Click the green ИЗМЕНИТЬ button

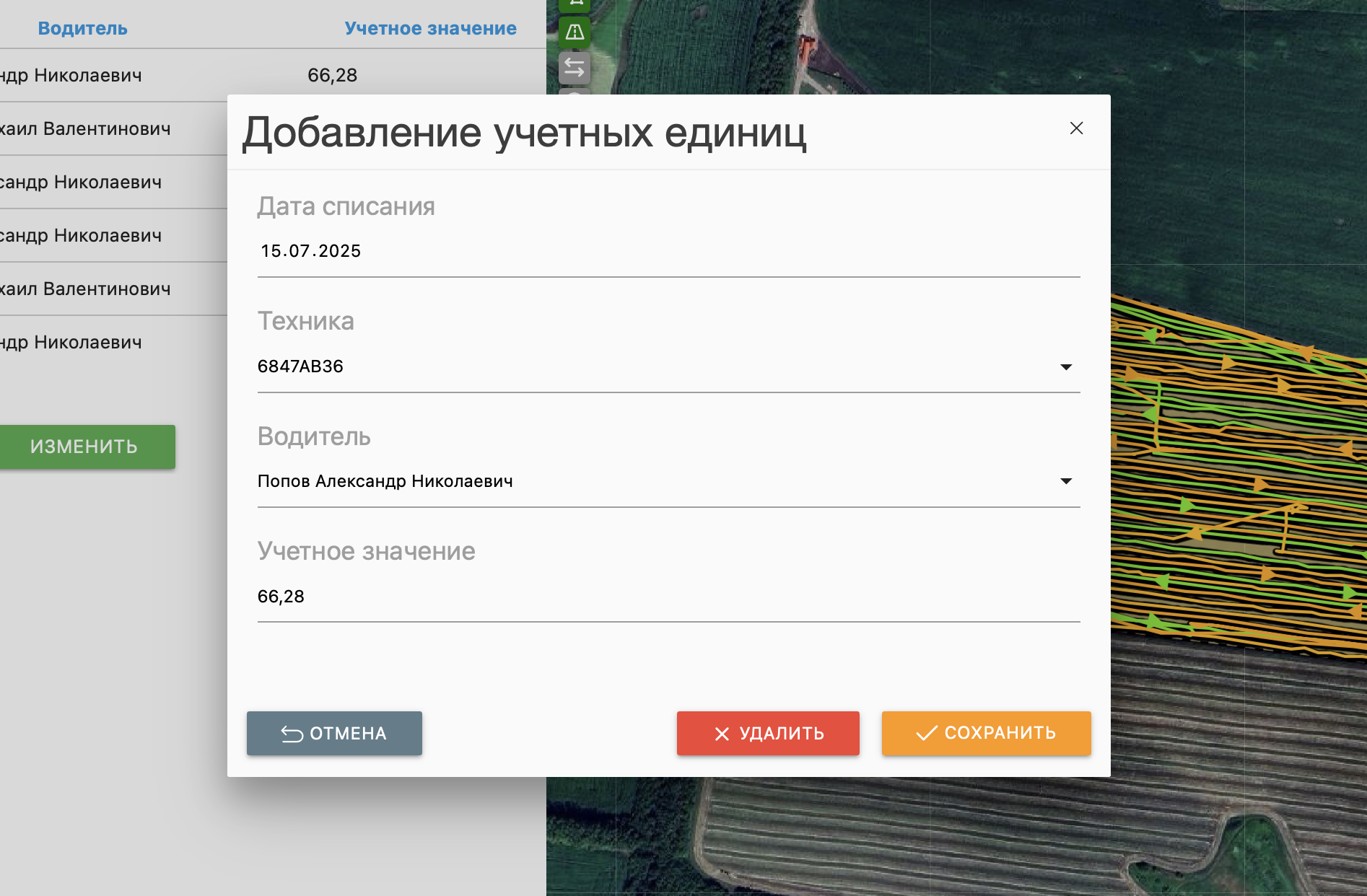tap(85, 447)
